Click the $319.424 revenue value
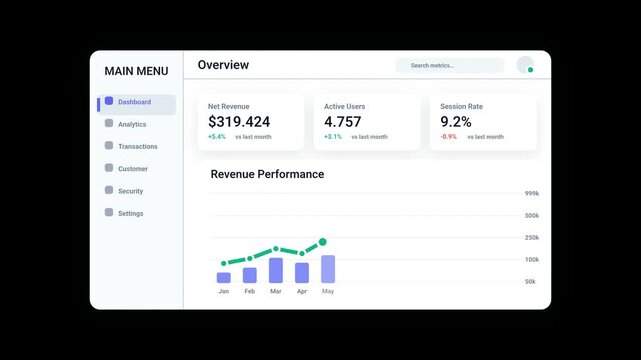The image size is (641, 360). [x=239, y=122]
